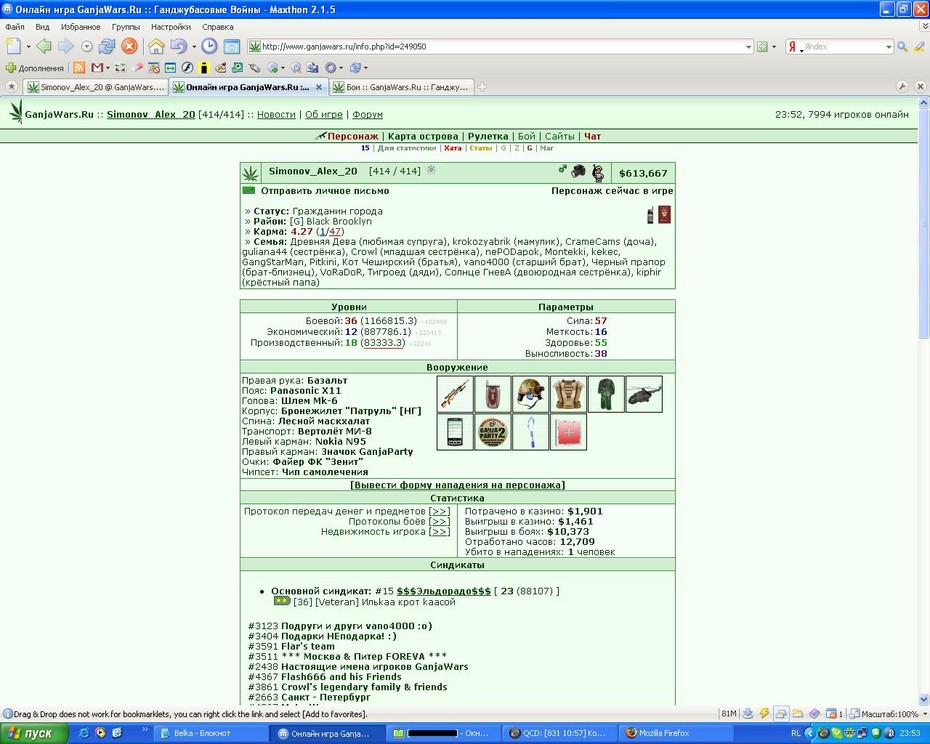The height and width of the screenshot is (744, 930).
Task: Click the Nokia N95 phone image
Action: [455, 432]
